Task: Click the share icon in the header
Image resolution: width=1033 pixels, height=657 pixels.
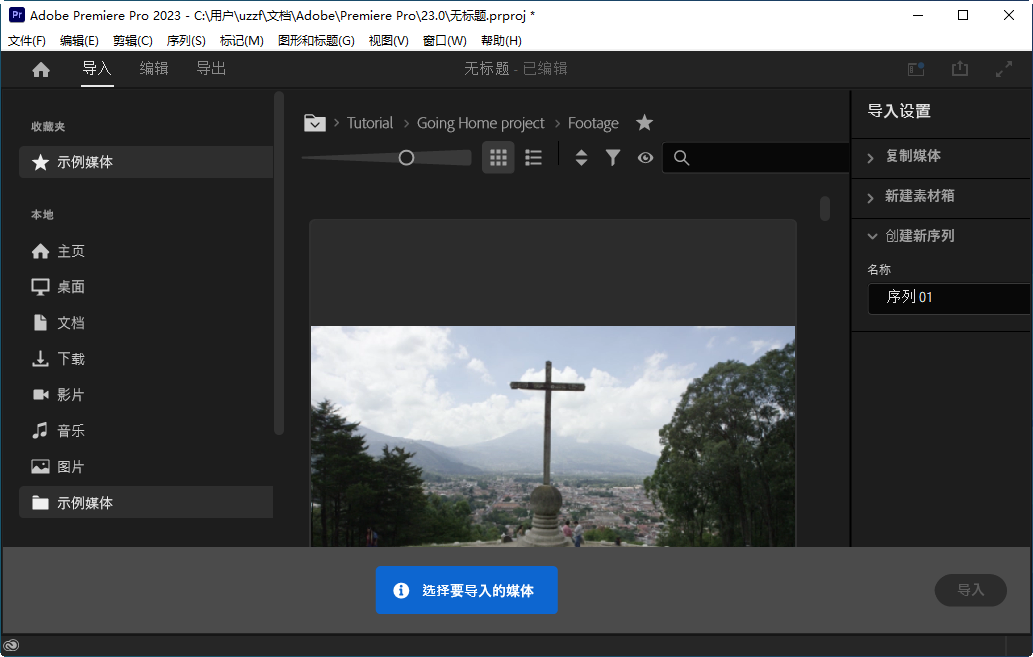Action: (x=960, y=68)
